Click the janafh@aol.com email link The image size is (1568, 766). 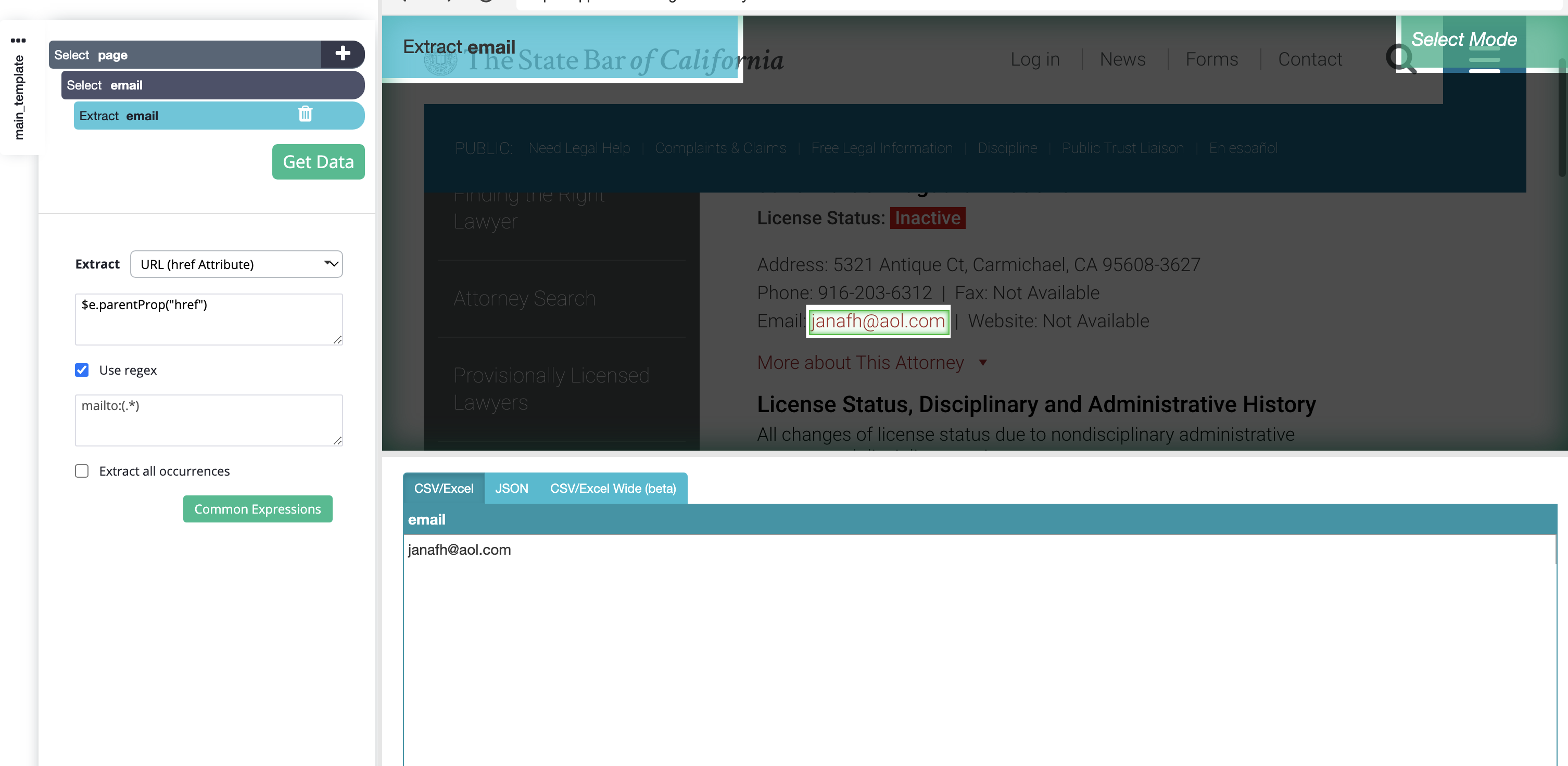pyautogui.click(x=878, y=321)
